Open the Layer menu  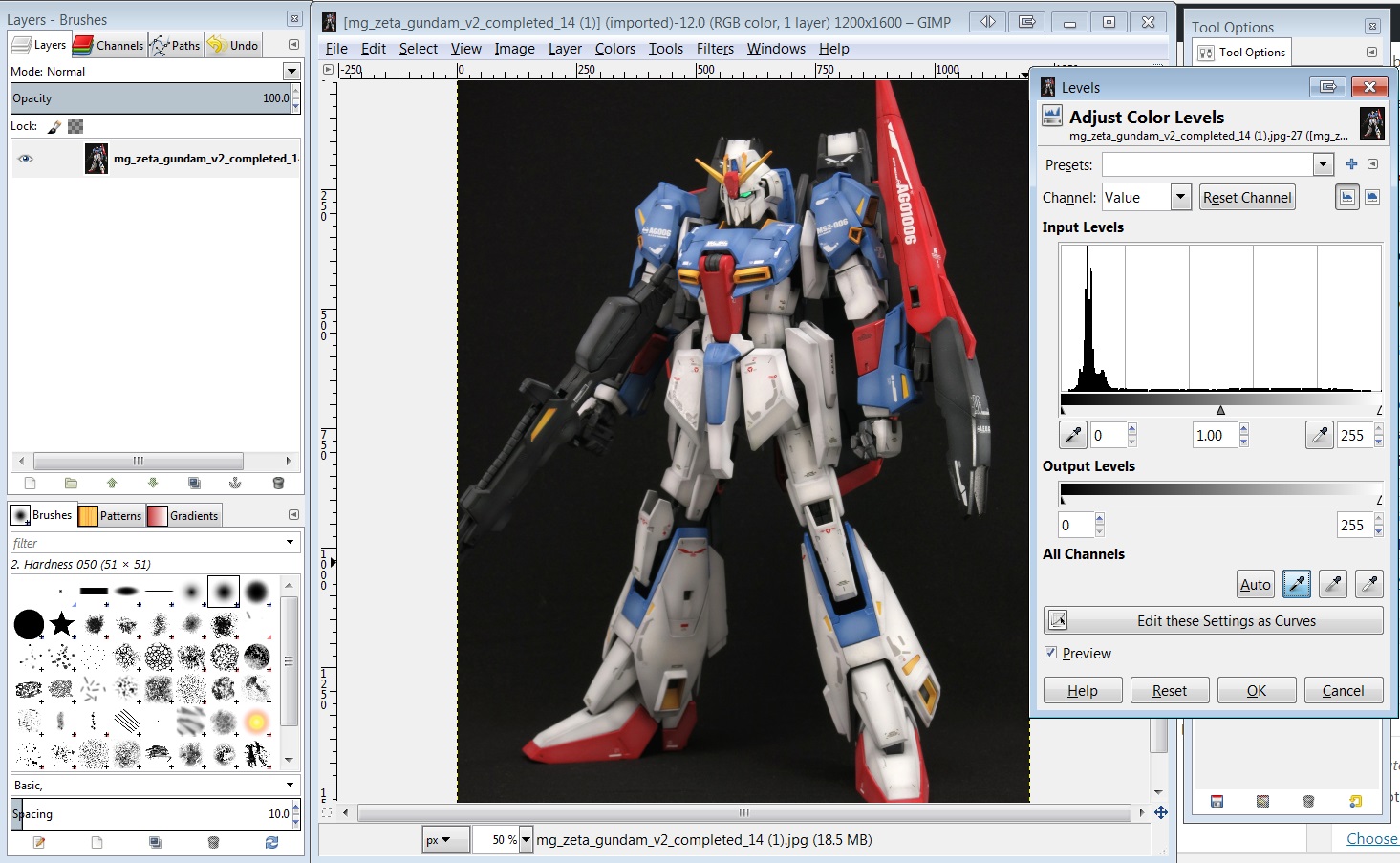click(x=565, y=48)
